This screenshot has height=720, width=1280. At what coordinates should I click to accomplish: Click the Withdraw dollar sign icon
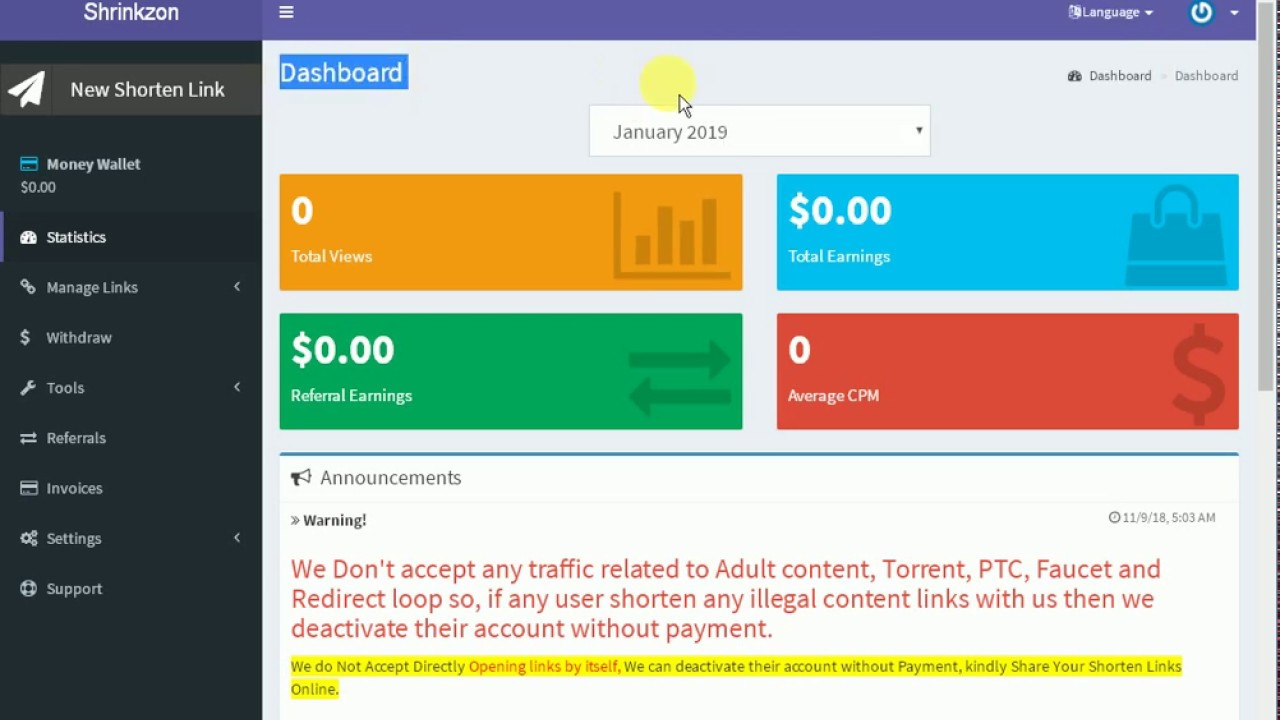coord(26,338)
